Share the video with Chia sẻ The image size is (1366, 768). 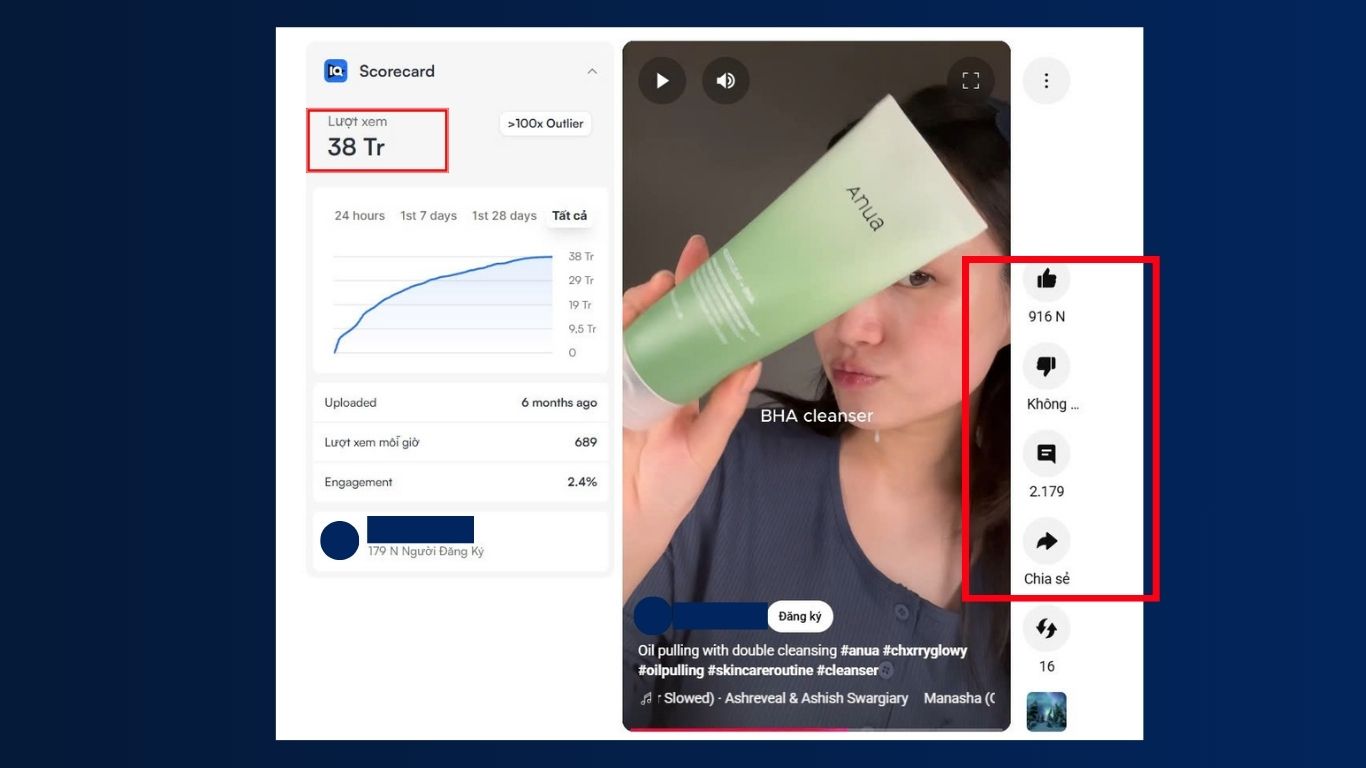tap(1047, 542)
